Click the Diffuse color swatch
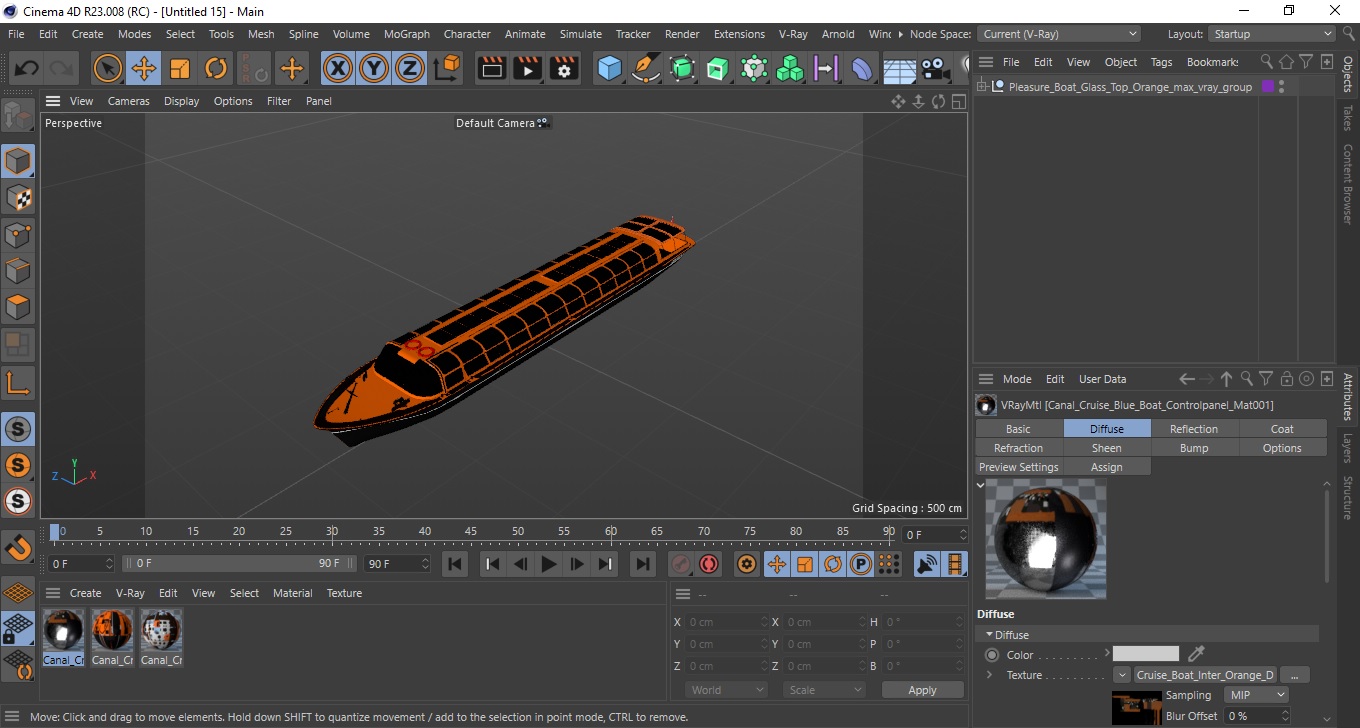Screen dimensions: 1360x728 1146,654
